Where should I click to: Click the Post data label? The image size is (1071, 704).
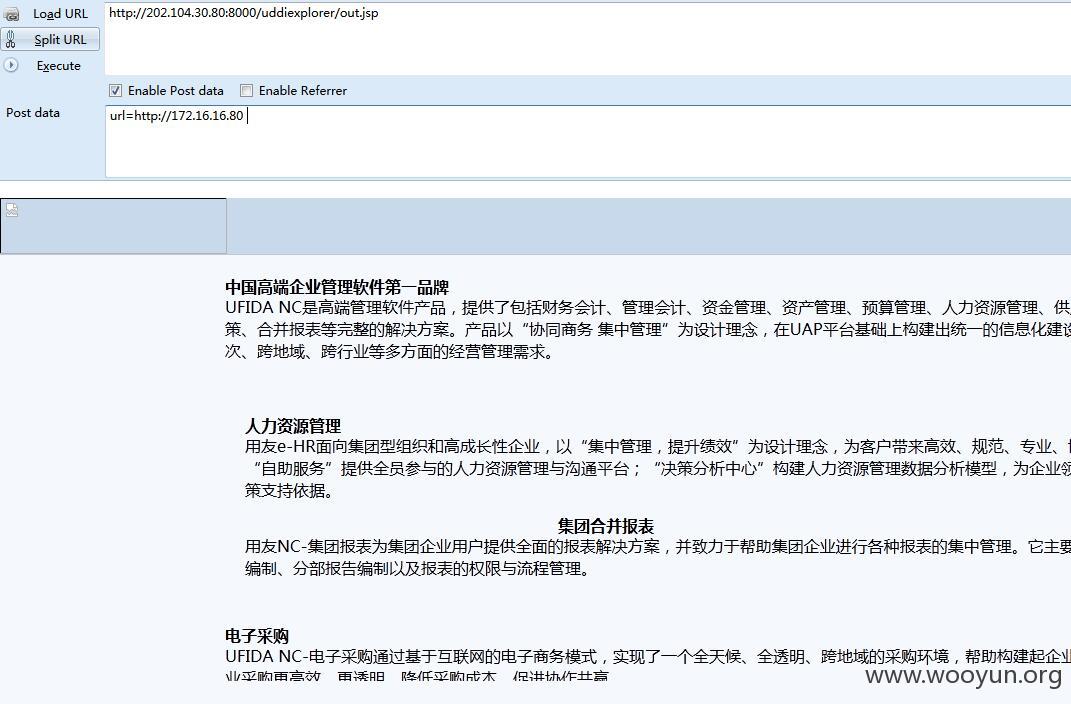coord(33,113)
